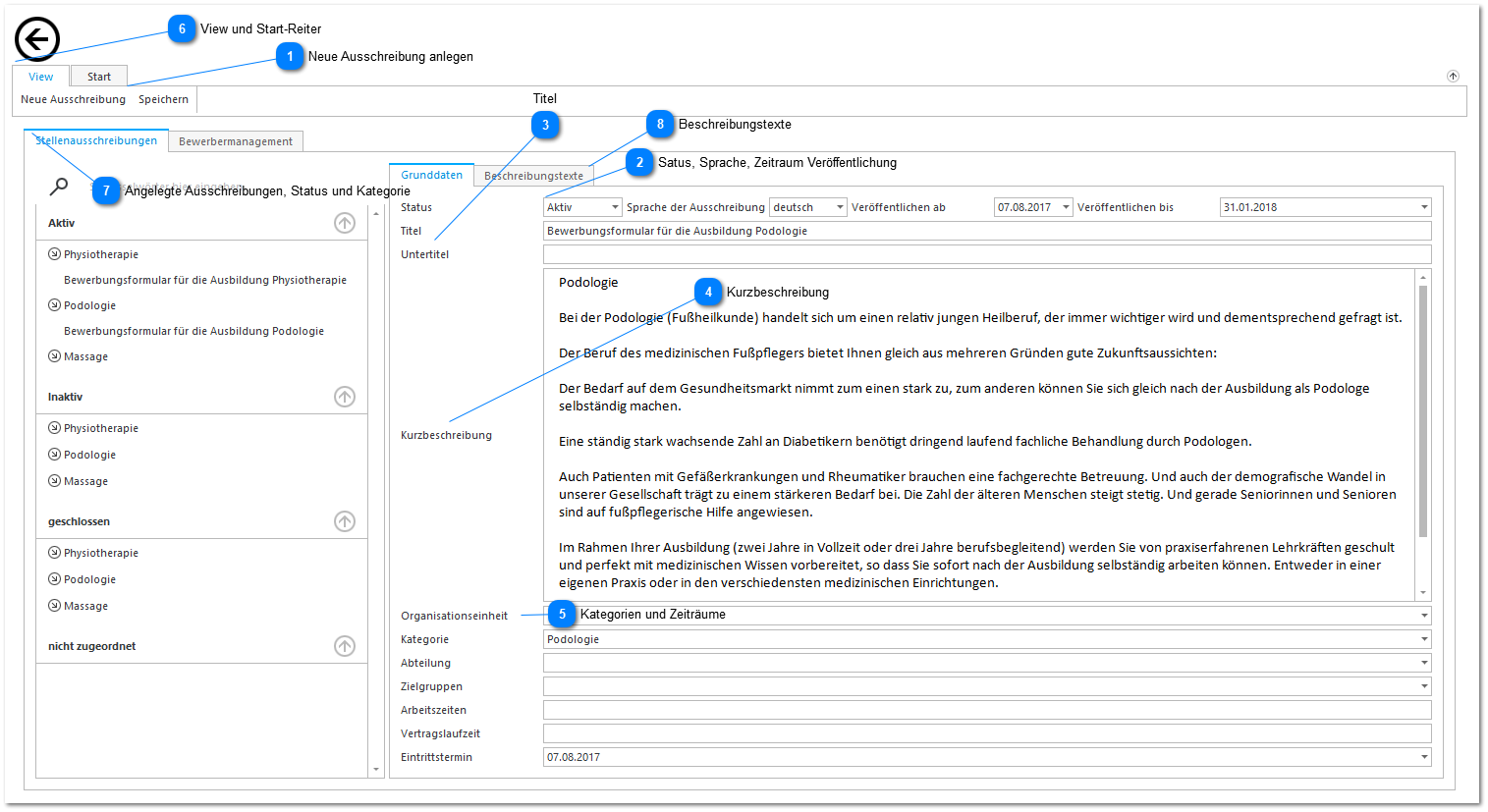Click Kurzbeschreibung vertical scrollbar thumb

[1423, 411]
